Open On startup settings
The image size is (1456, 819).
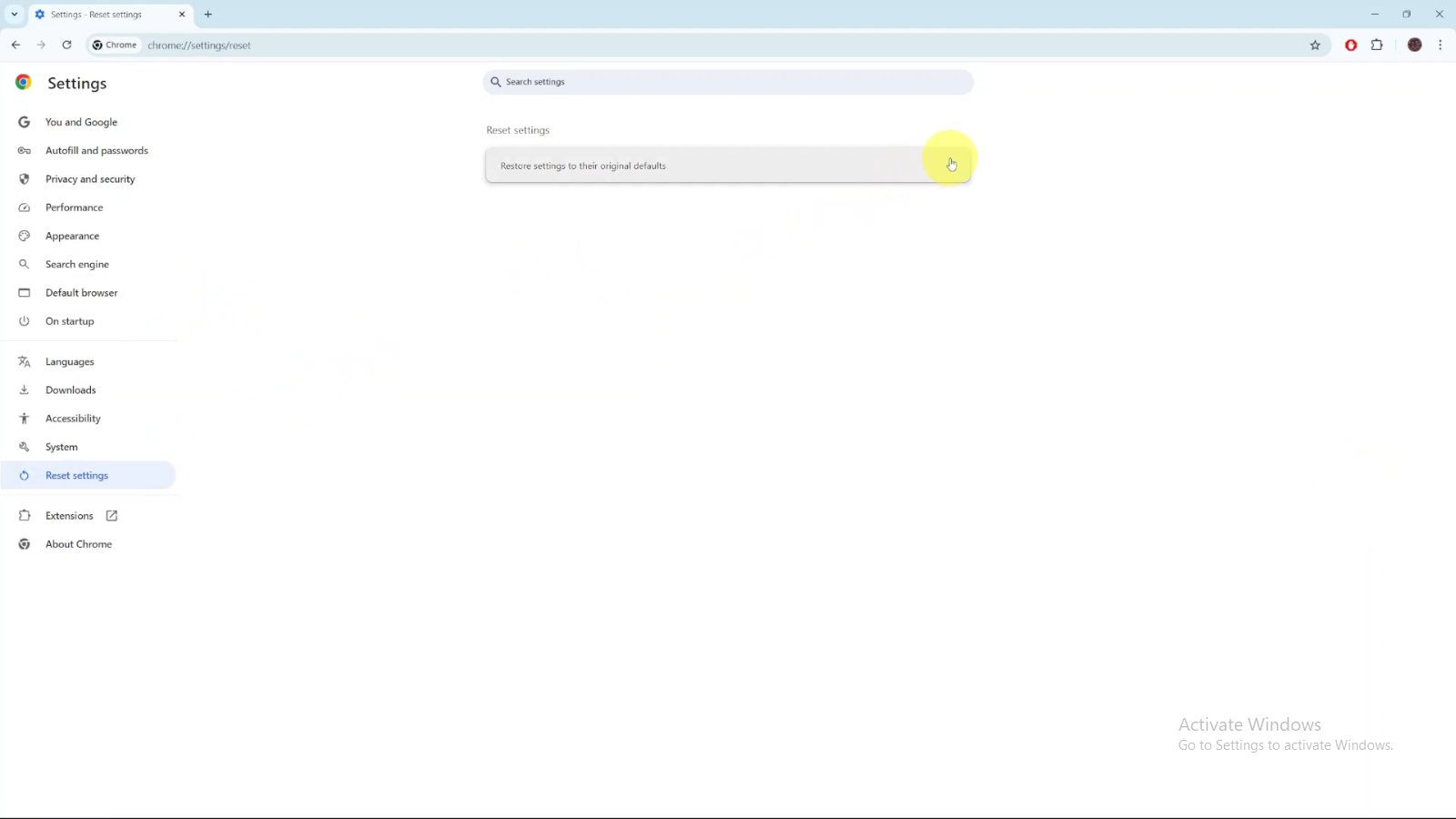click(x=70, y=321)
